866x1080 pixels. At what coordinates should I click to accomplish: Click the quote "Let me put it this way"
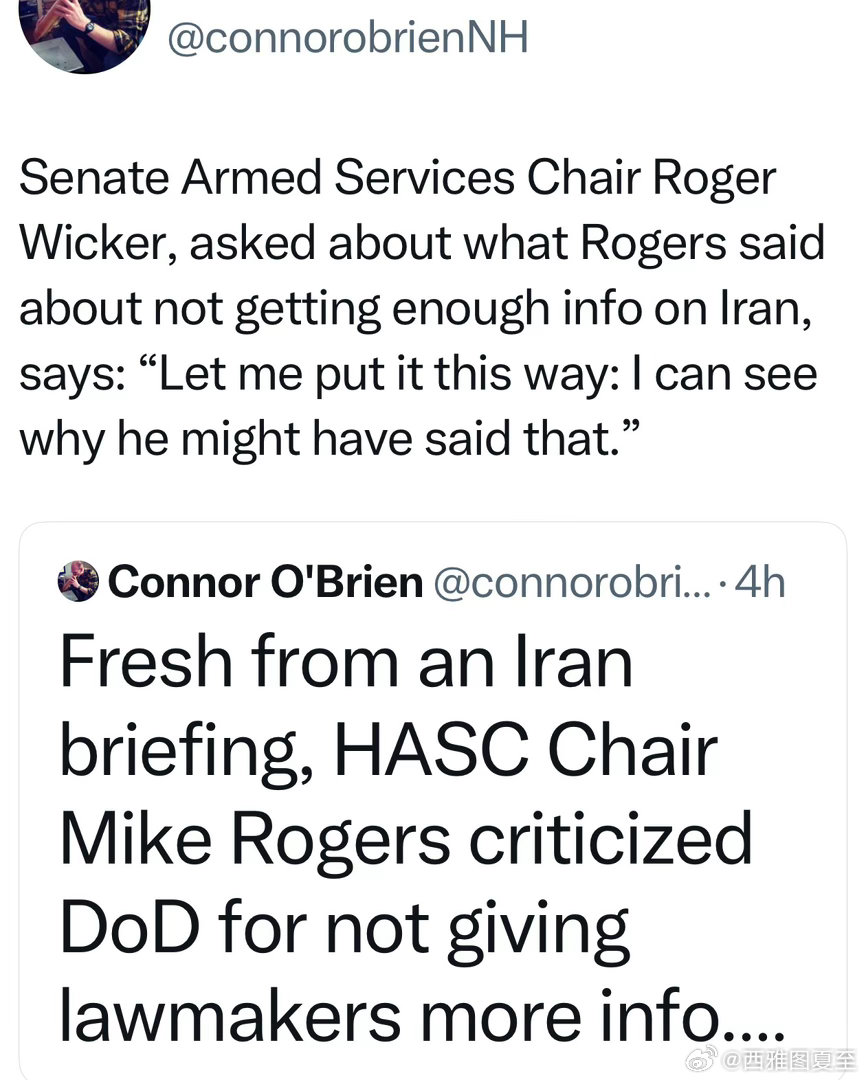370,374
